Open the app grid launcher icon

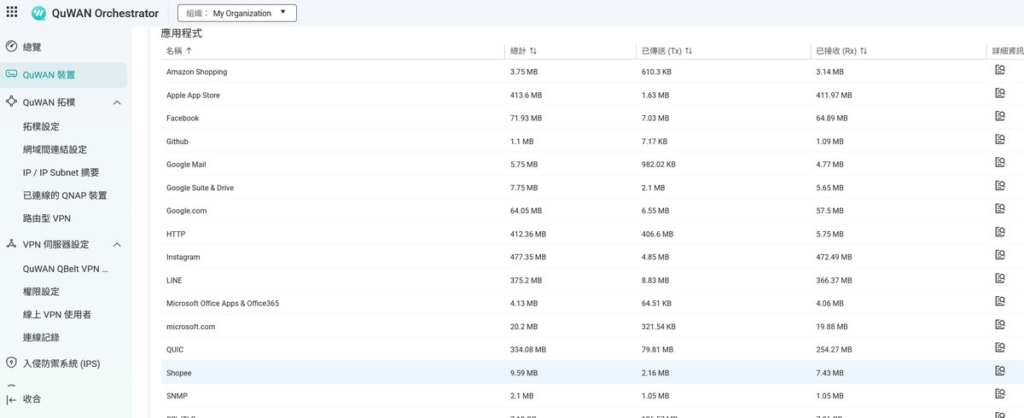point(11,13)
